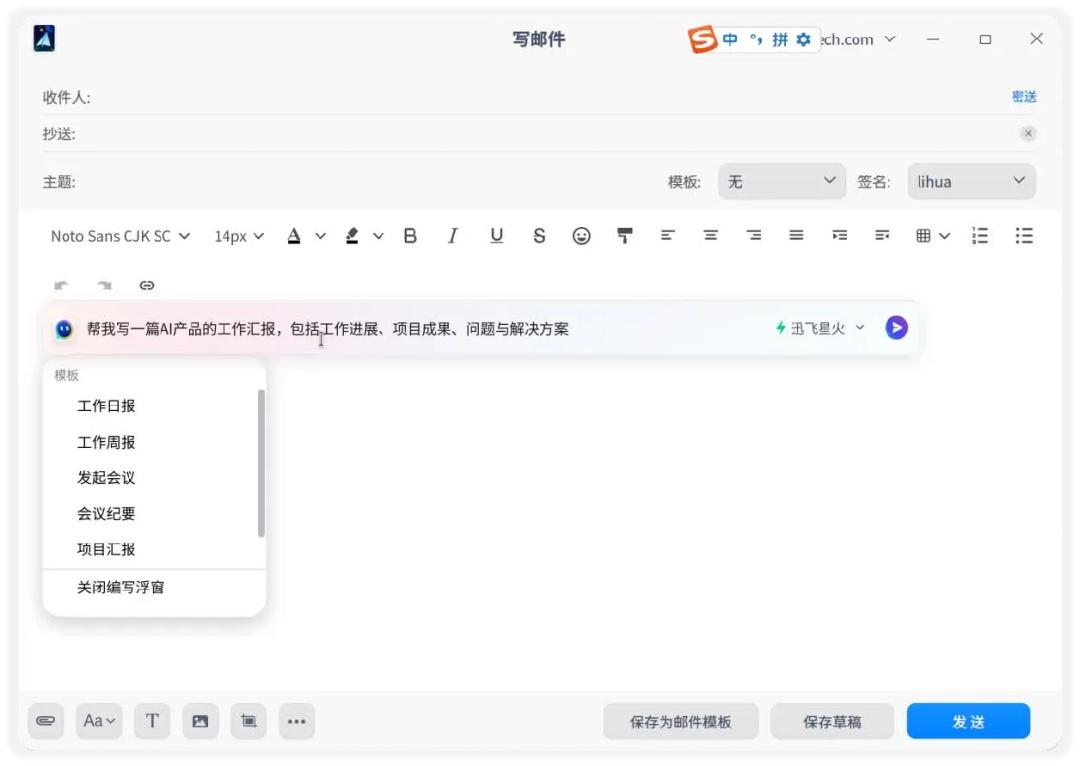Open the template dropdown showing 无
Viewport: 1080px width, 766px height.
(782, 181)
